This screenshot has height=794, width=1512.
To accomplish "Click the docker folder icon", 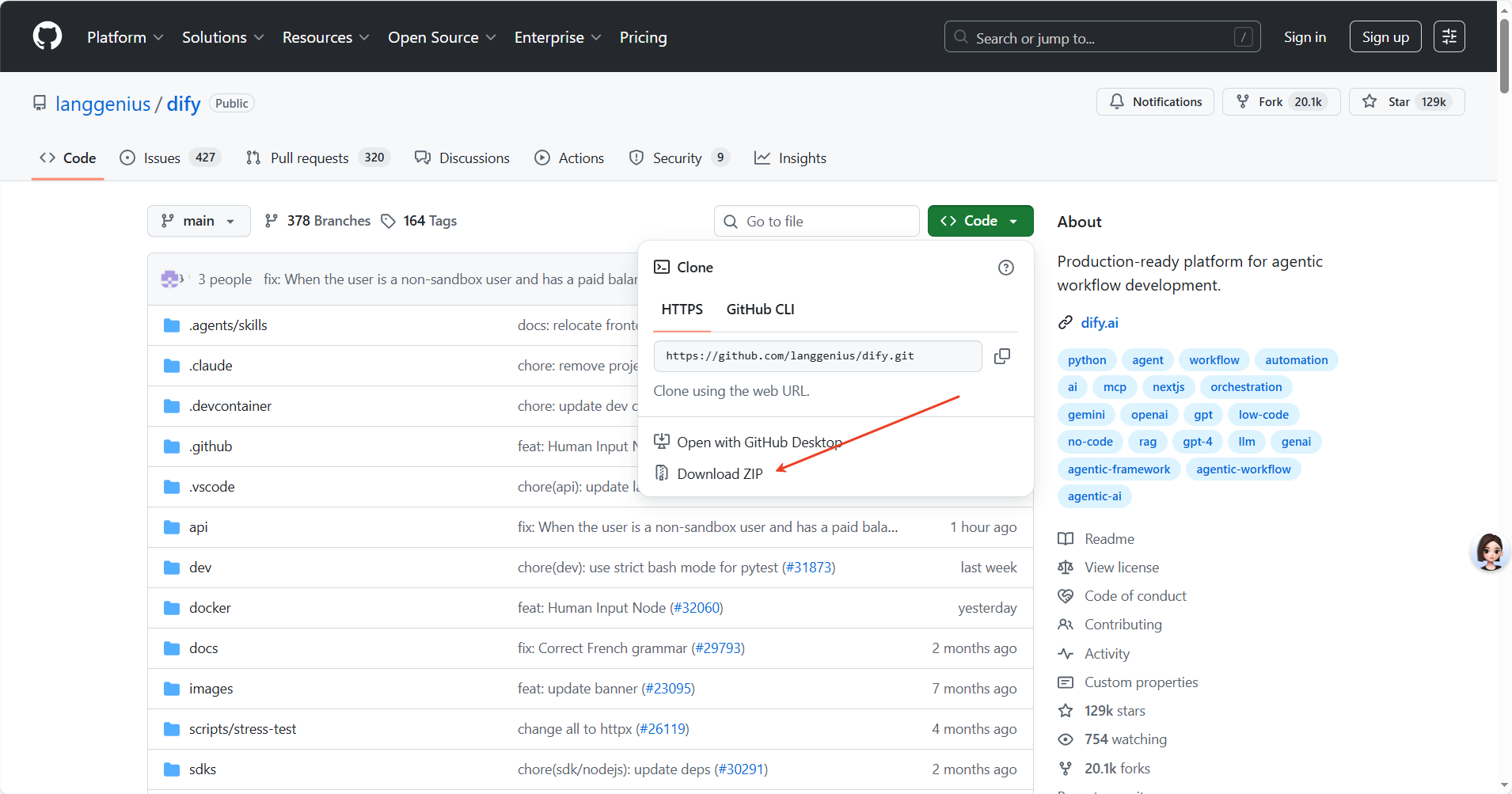I will pyautogui.click(x=172, y=608).
